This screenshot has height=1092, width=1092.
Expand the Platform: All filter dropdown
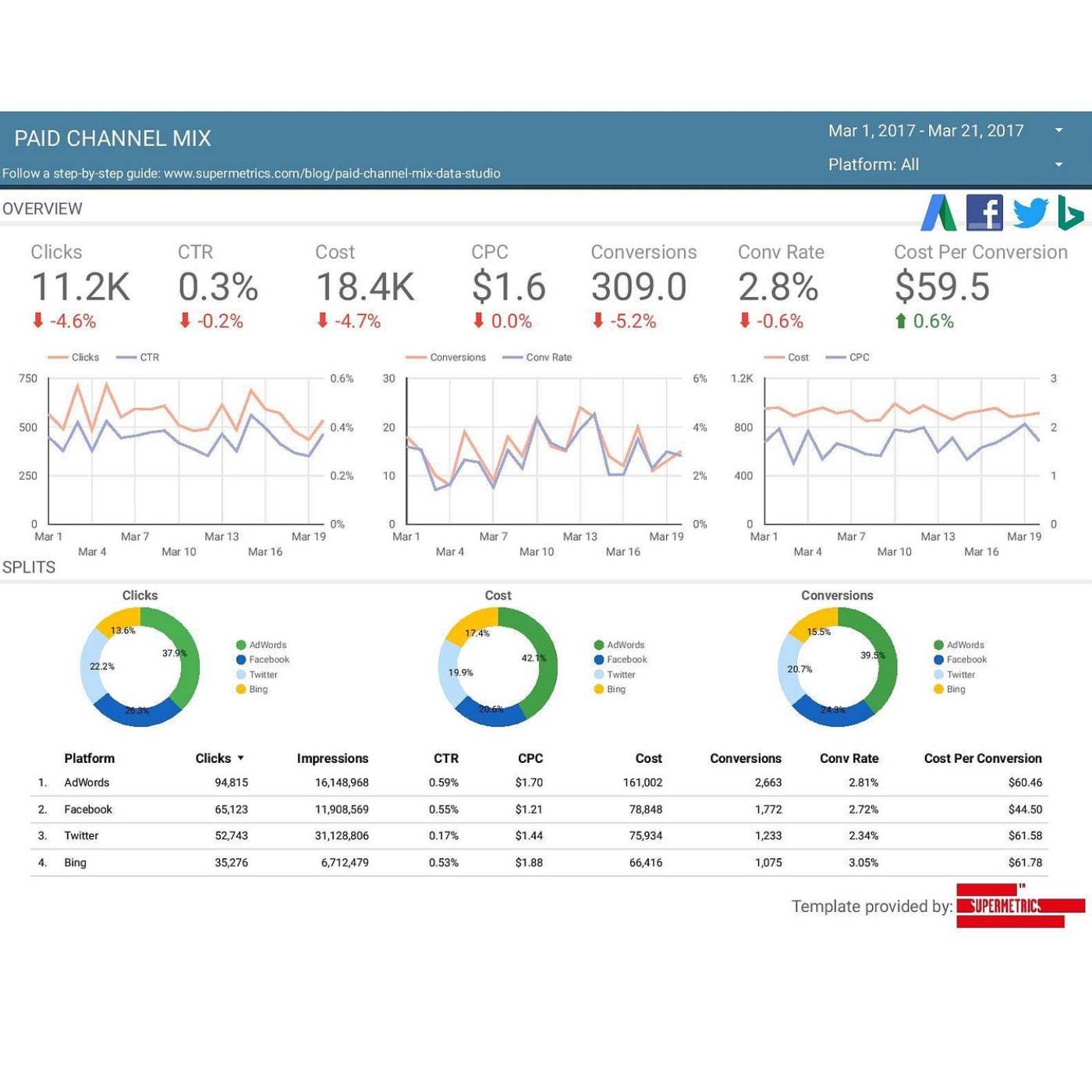tap(1058, 165)
